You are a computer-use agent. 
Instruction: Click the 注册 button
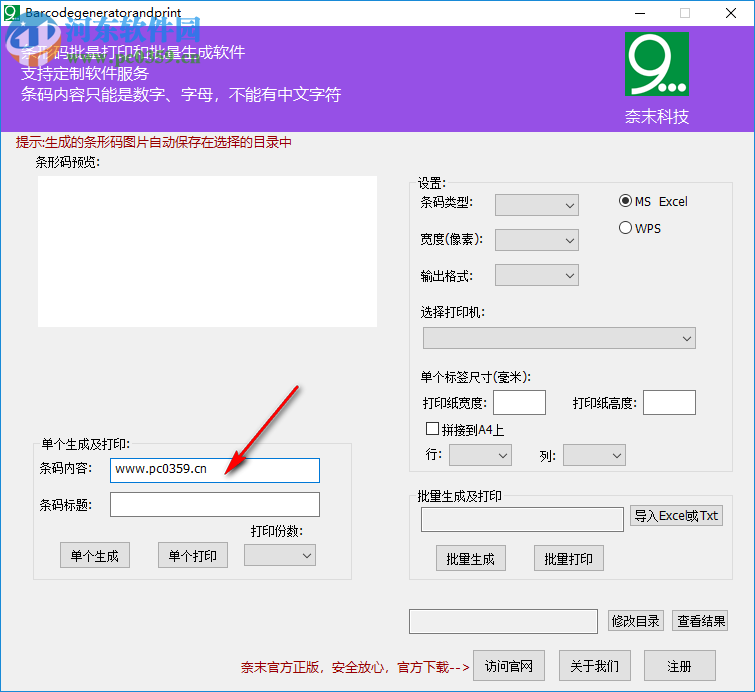(680, 666)
